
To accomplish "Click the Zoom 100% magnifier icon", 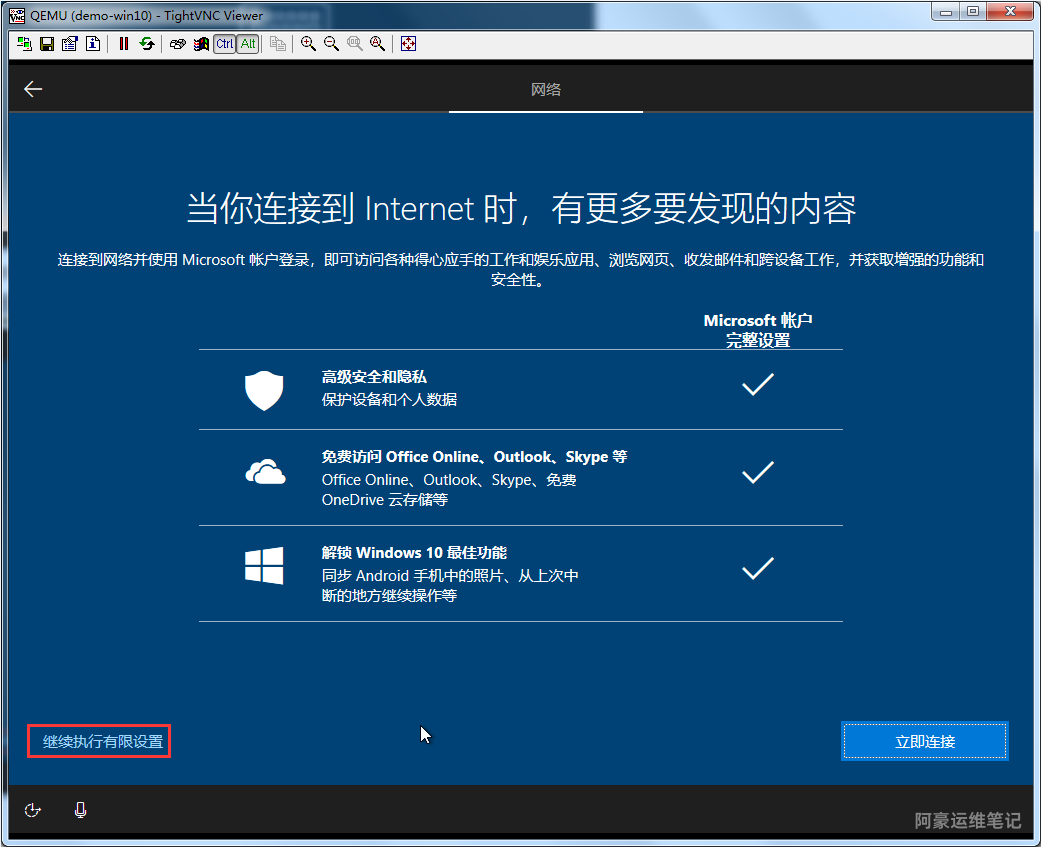I will point(355,44).
